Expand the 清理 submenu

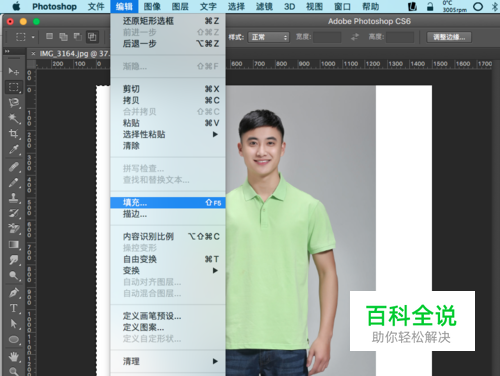click(168, 361)
